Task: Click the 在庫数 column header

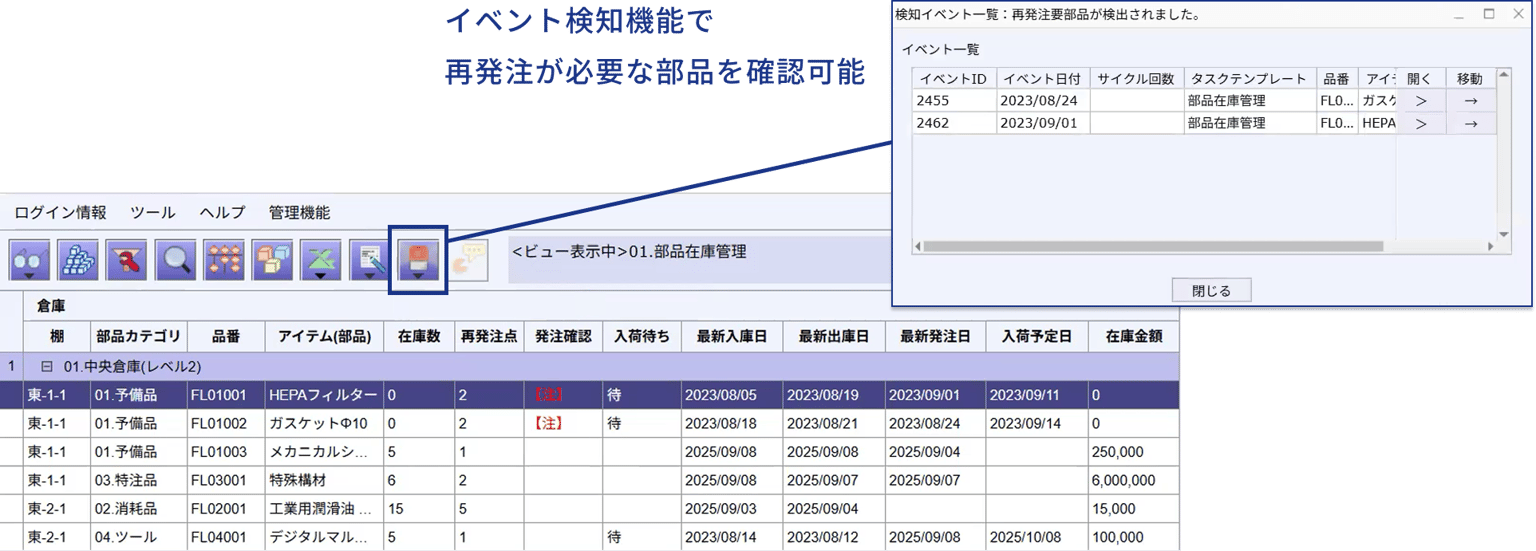Action: pos(418,337)
